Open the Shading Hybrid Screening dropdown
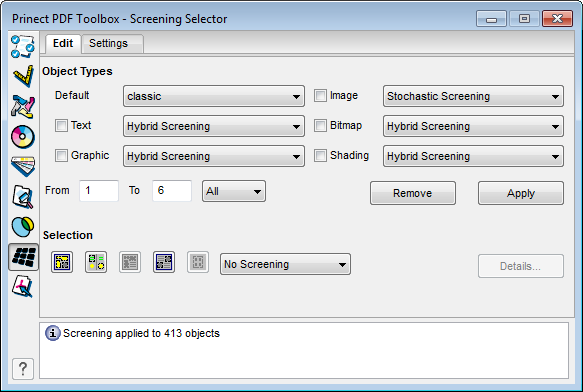 pos(473,156)
